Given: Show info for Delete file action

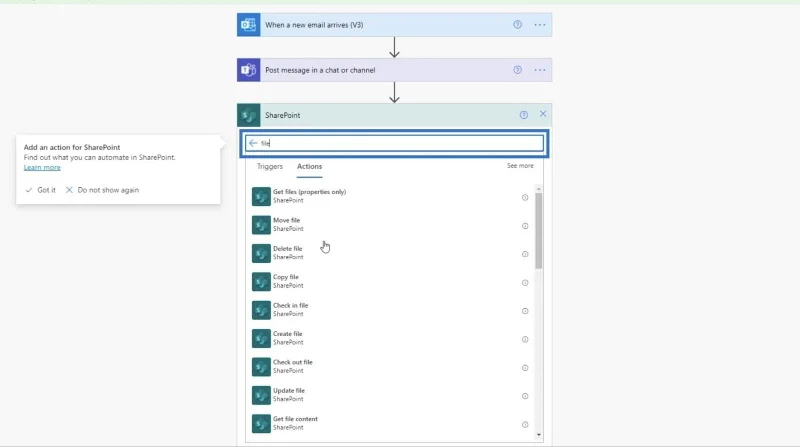Looking at the screenshot, I should tap(525, 254).
